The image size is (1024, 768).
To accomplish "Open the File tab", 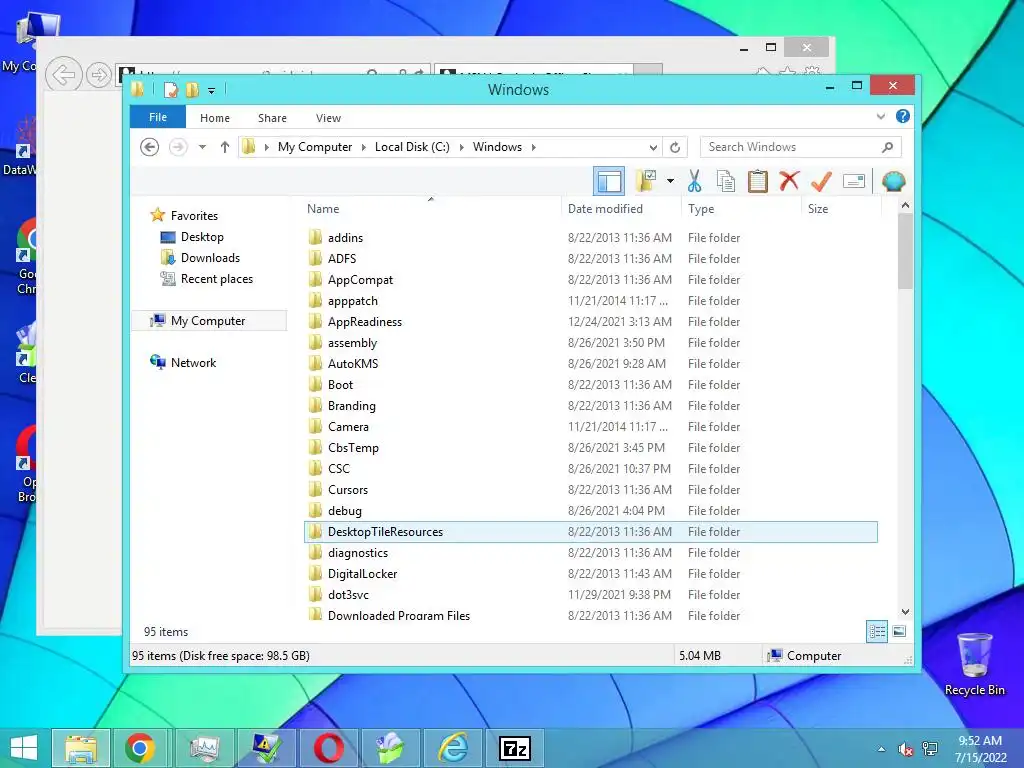I will (158, 117).
